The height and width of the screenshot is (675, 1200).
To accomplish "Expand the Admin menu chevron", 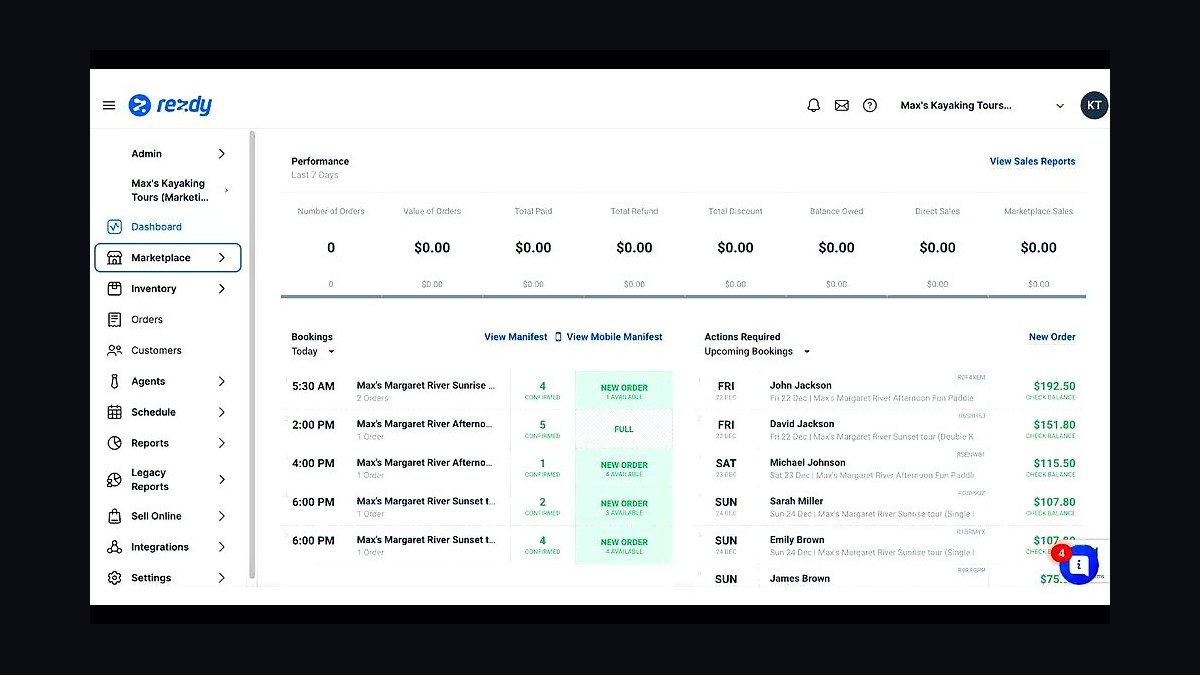I will click(221, 154).
